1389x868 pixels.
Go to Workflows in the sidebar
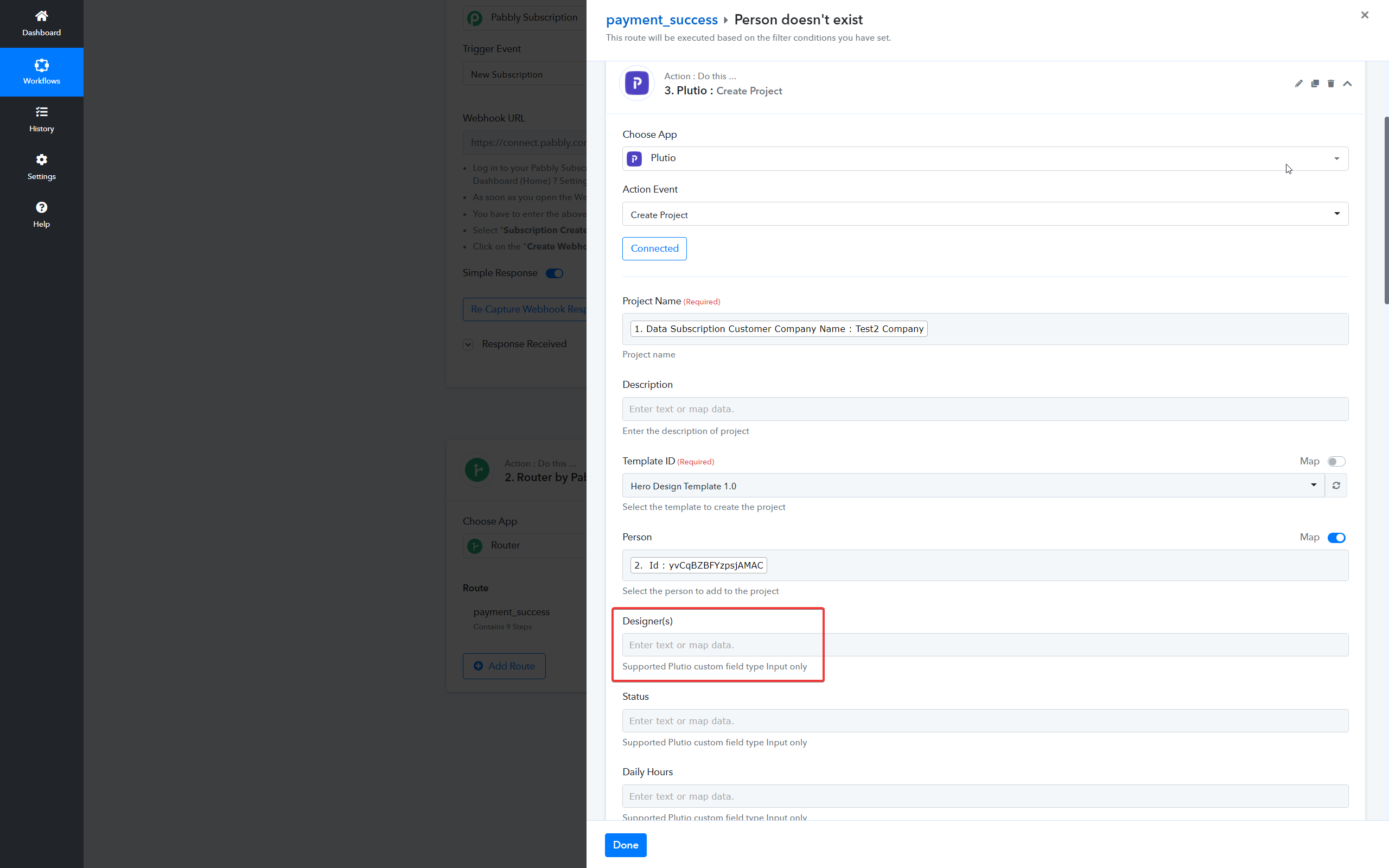[41, 72]
